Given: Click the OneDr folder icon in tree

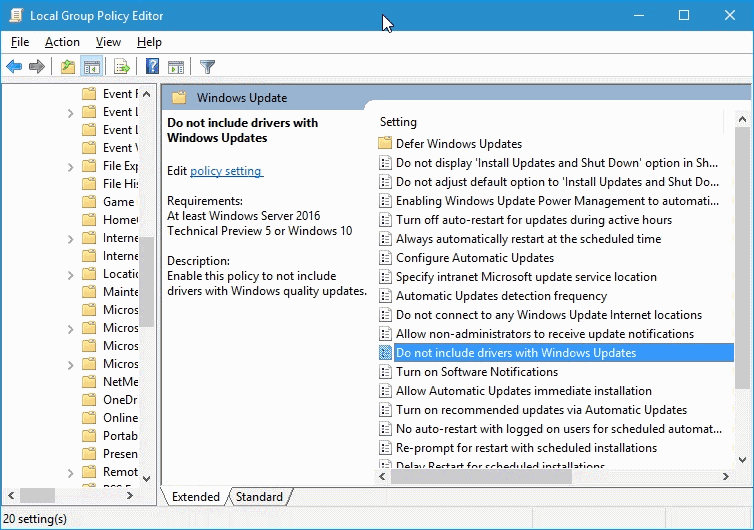Looking at the screenshot, I should pos(89,400).
